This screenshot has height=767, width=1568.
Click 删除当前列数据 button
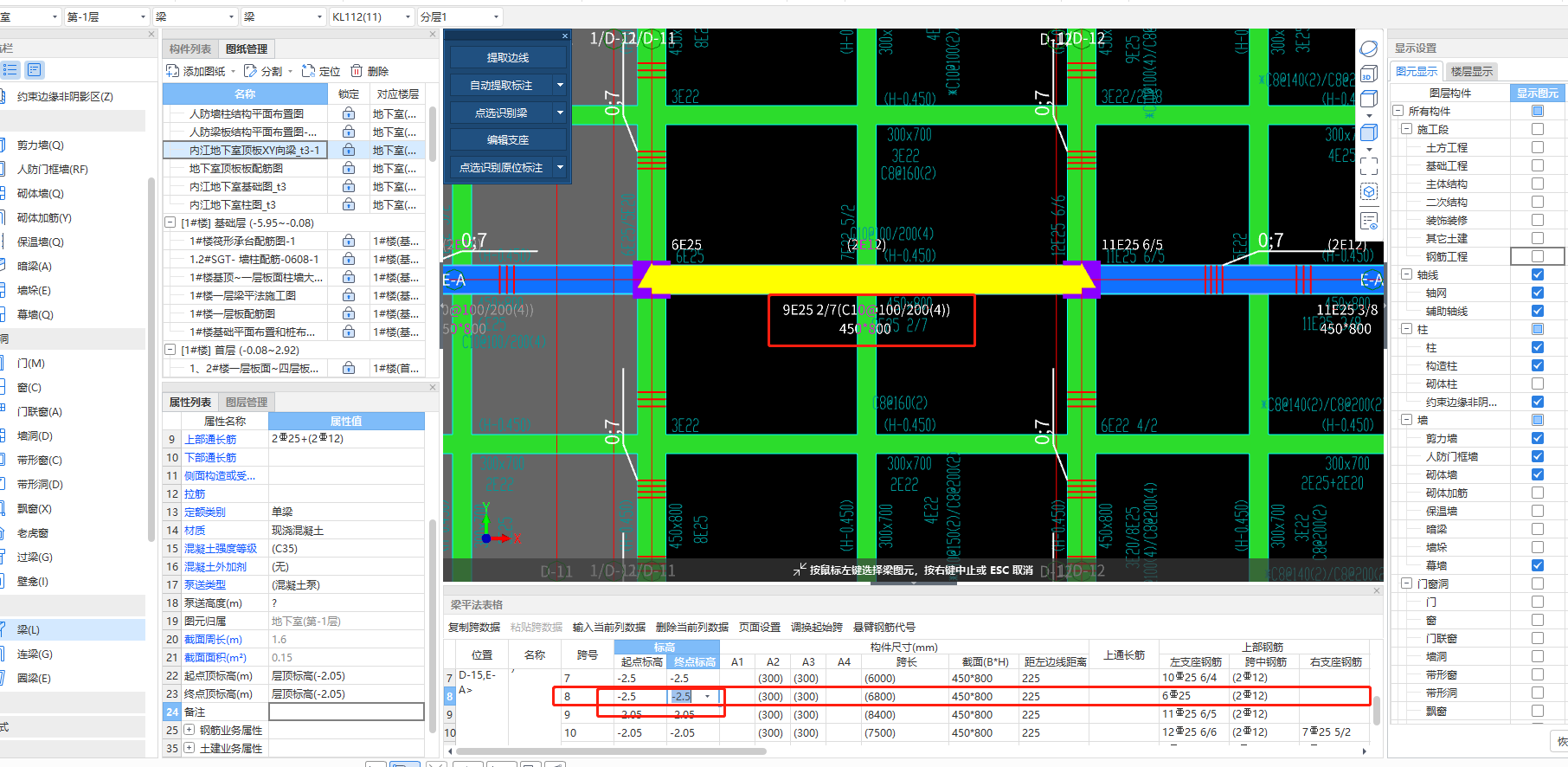tap(692, 627)
